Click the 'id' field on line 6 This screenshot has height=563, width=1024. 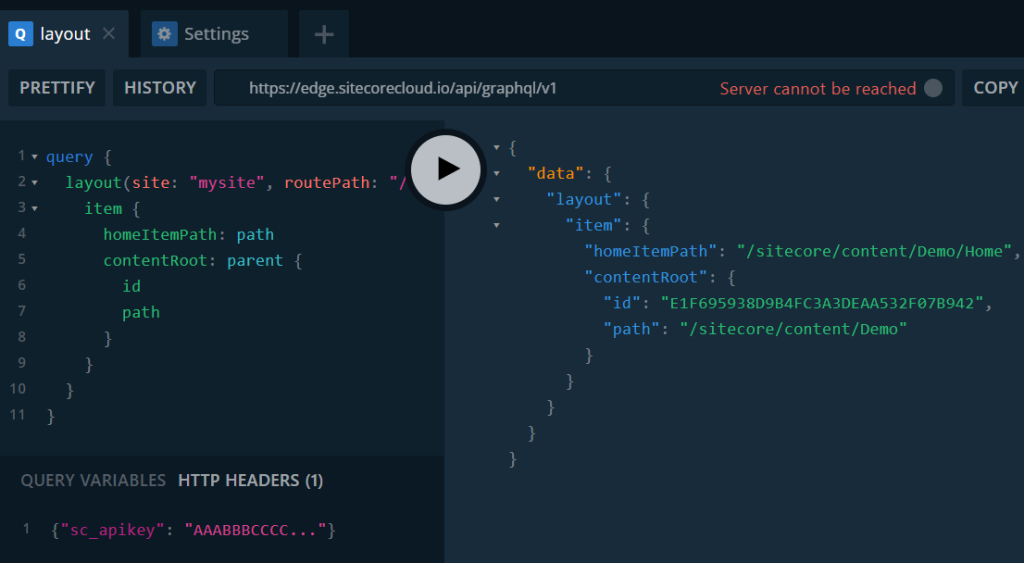coord(131,286)
